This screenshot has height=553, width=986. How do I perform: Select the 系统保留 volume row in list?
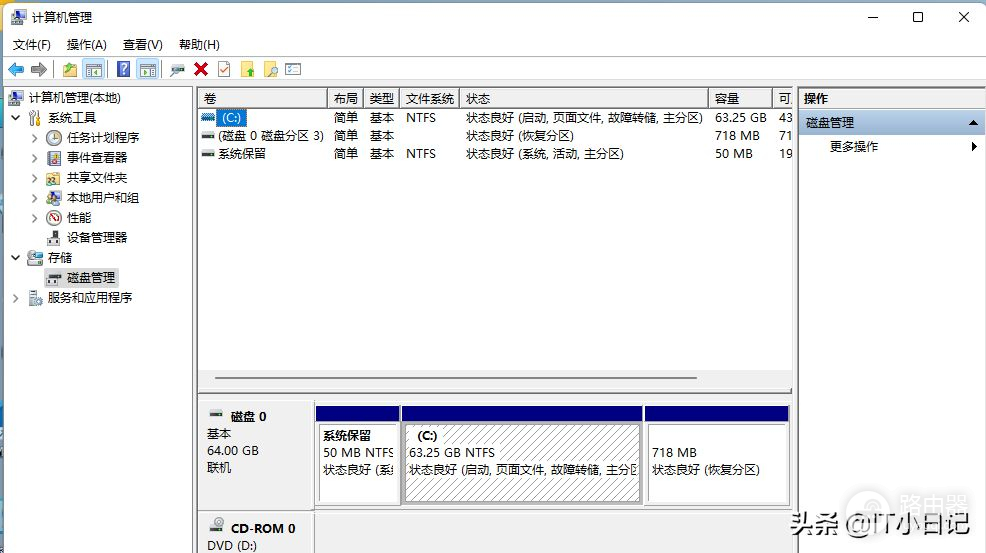242,154
